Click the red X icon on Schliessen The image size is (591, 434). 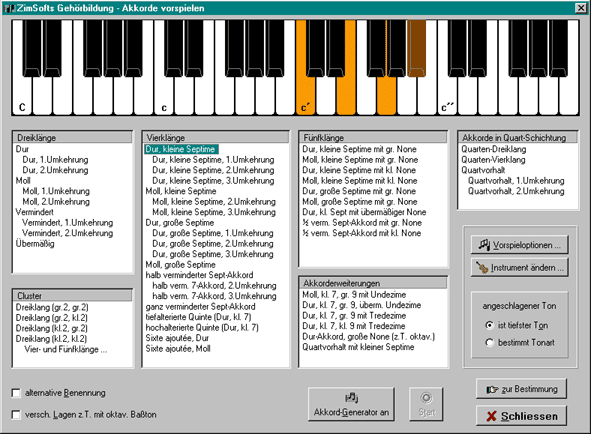491,416
